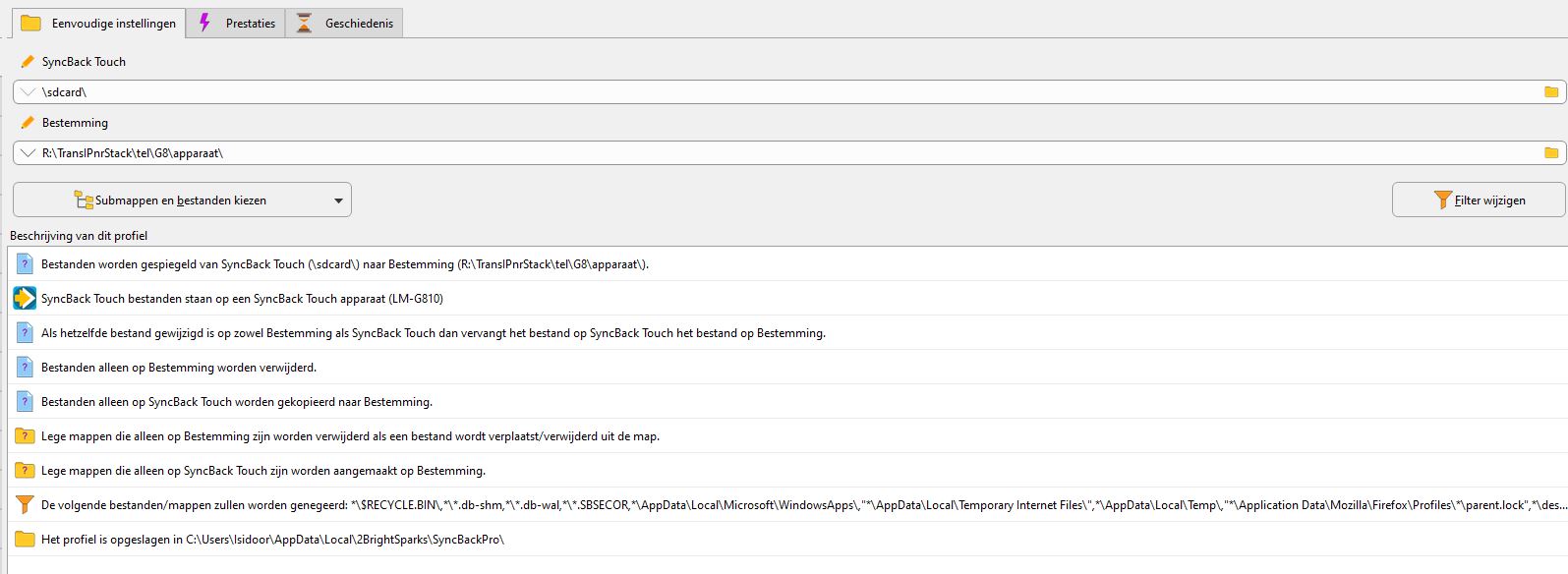The image size is (1568, 574).
Task: Switch to the Geschiedenis tab
Action: pos(344,23)
